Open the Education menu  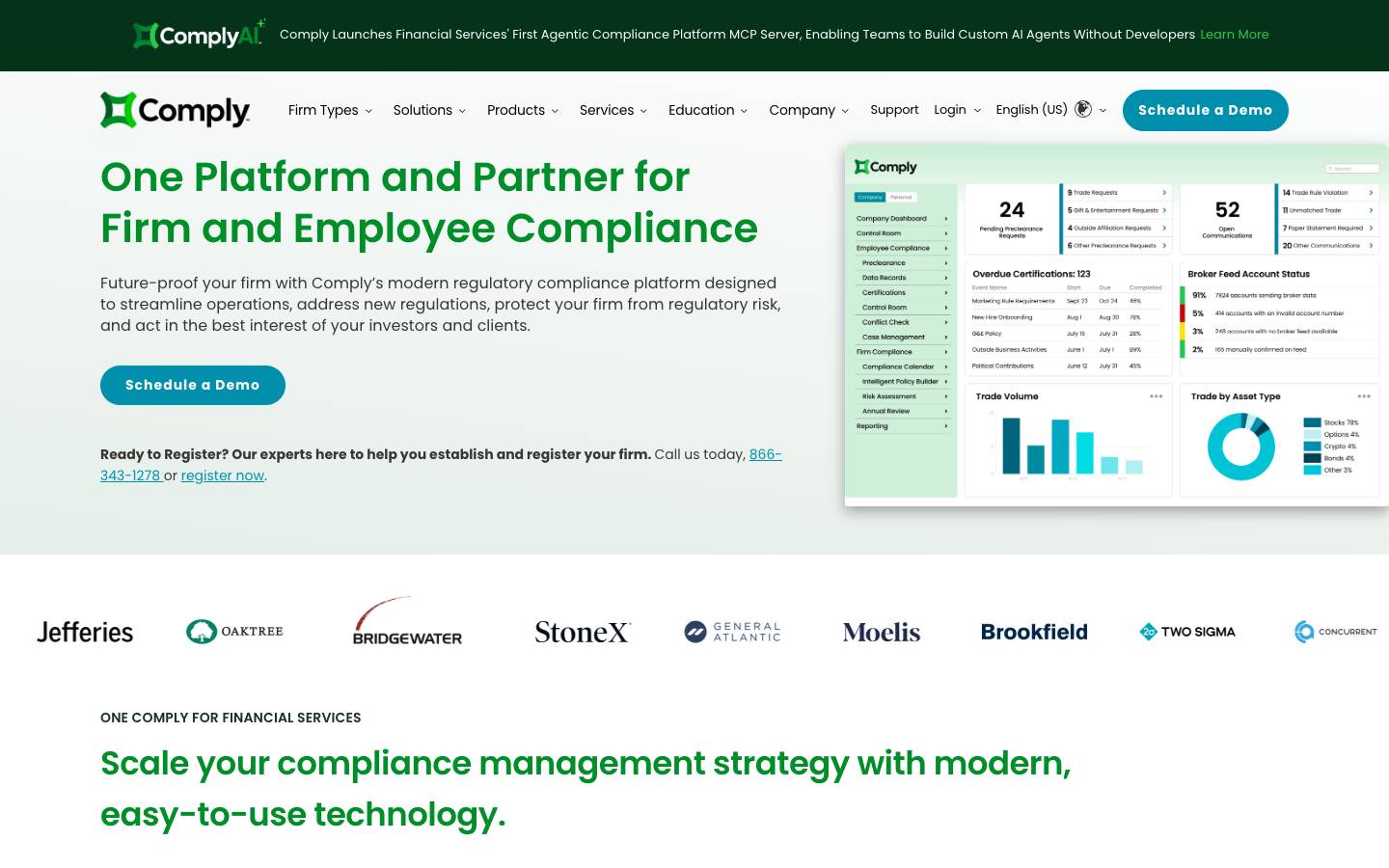(708, 110)
